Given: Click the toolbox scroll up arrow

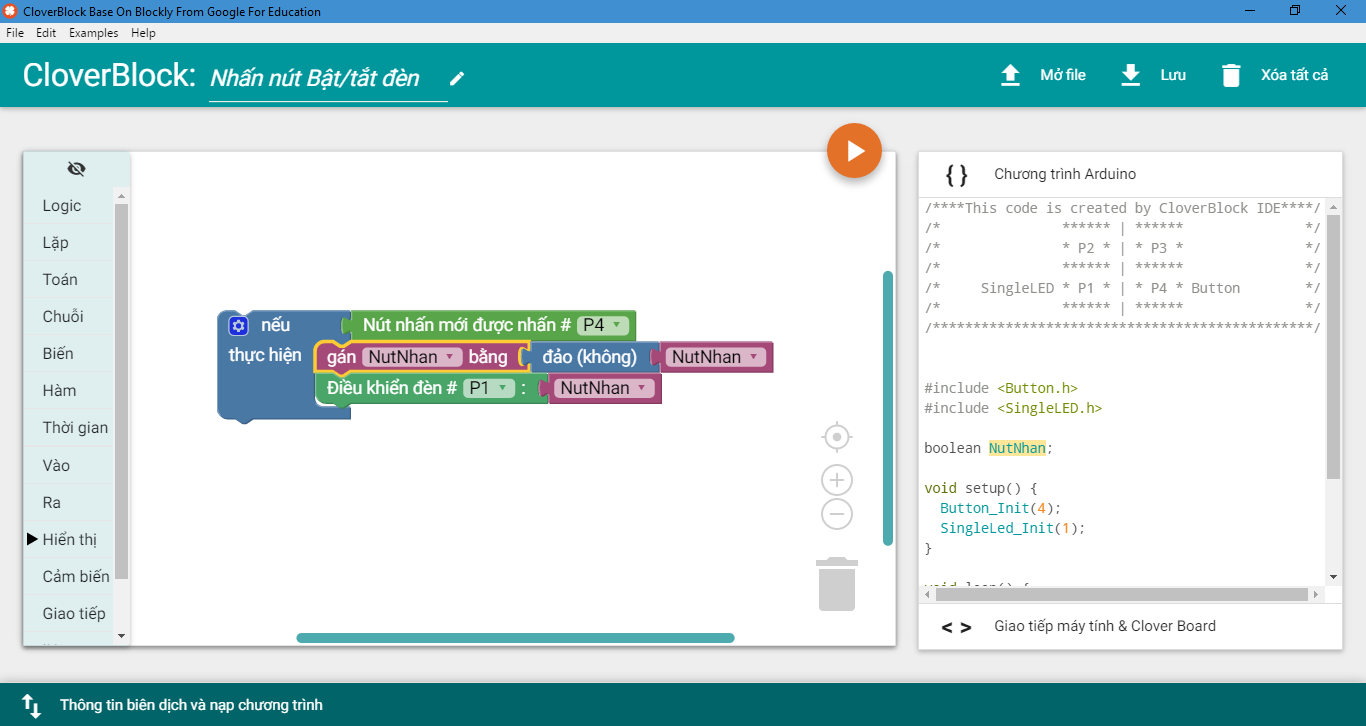Looking at the screenshot, I should click(x=121, y=196).
